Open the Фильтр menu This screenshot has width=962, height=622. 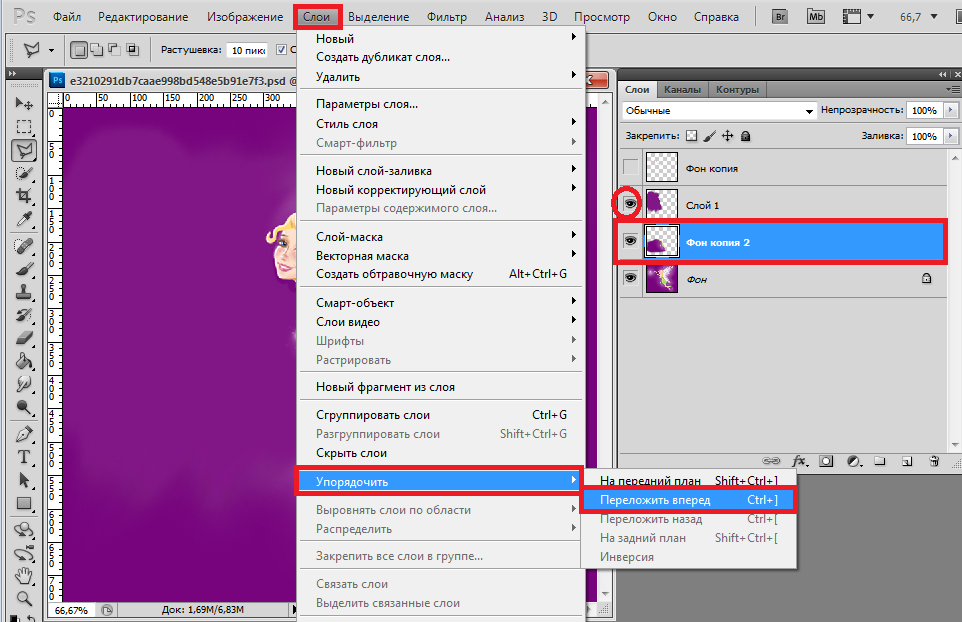click(x=447, y=17)
